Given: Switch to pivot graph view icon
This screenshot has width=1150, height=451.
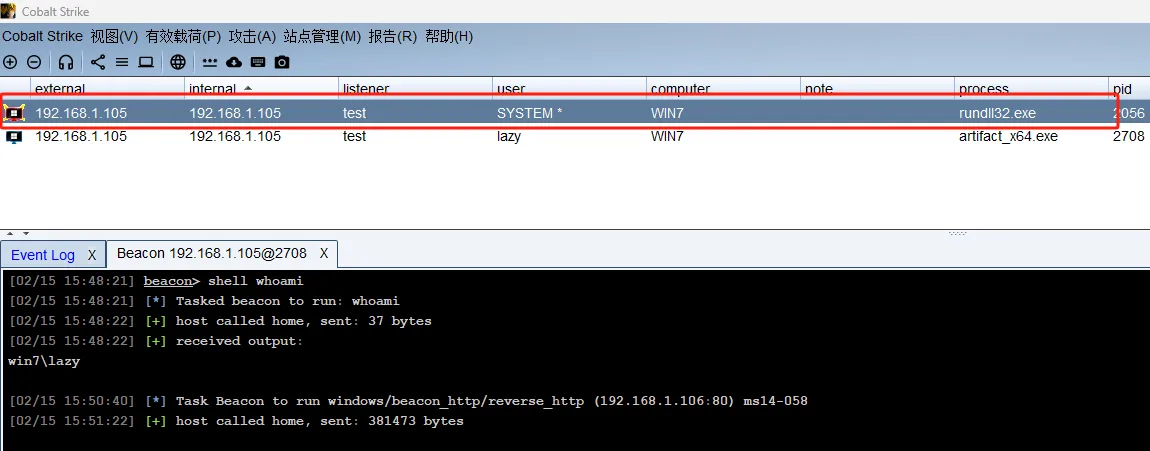Looking at the screenshot, I should pyautogui.click(x=98, y=62).
